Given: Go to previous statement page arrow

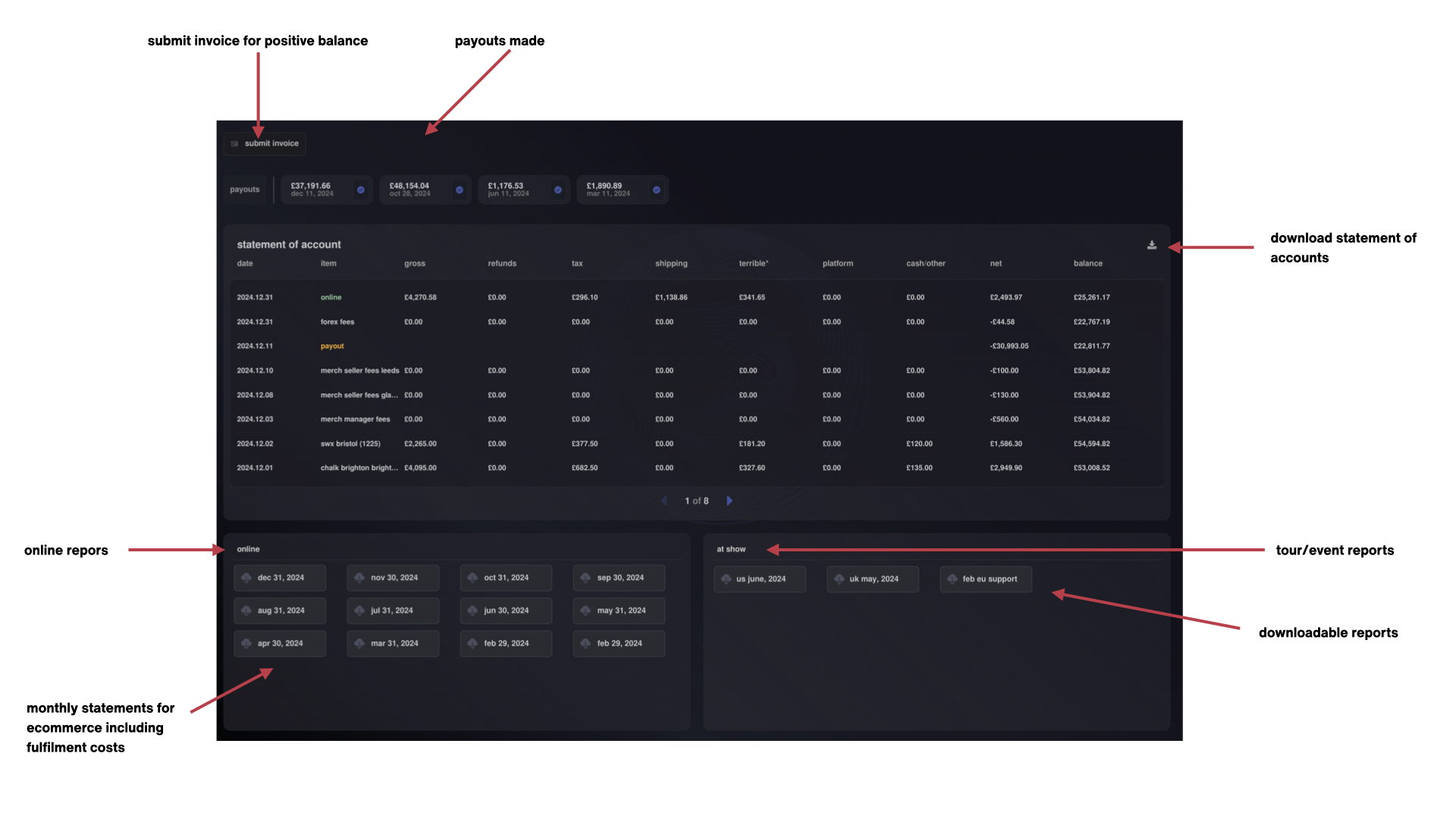Looking at the screenshot, I should [x=664, y=500].
